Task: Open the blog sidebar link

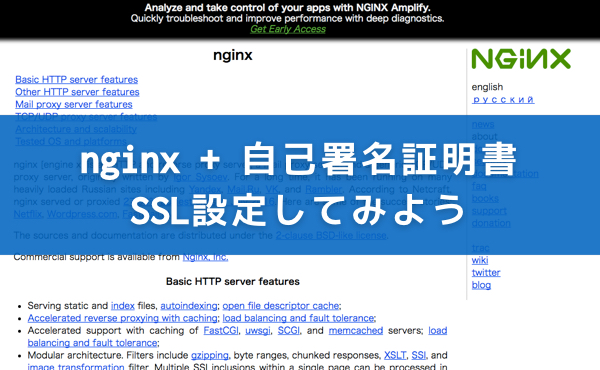Action: pos(481,285)
